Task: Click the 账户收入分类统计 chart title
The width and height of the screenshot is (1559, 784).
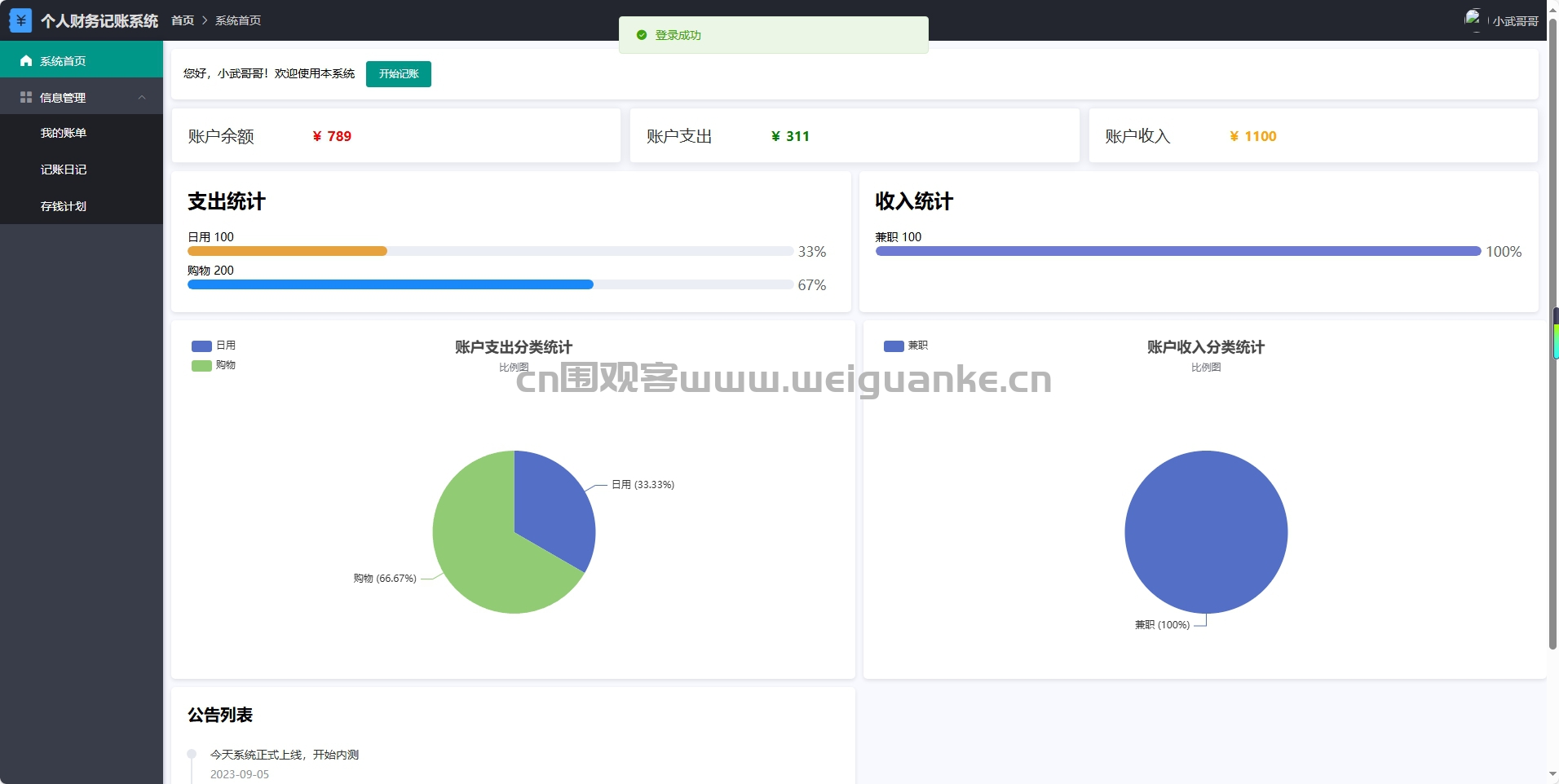Action: pyautogui.click(x=1206, y=347)
